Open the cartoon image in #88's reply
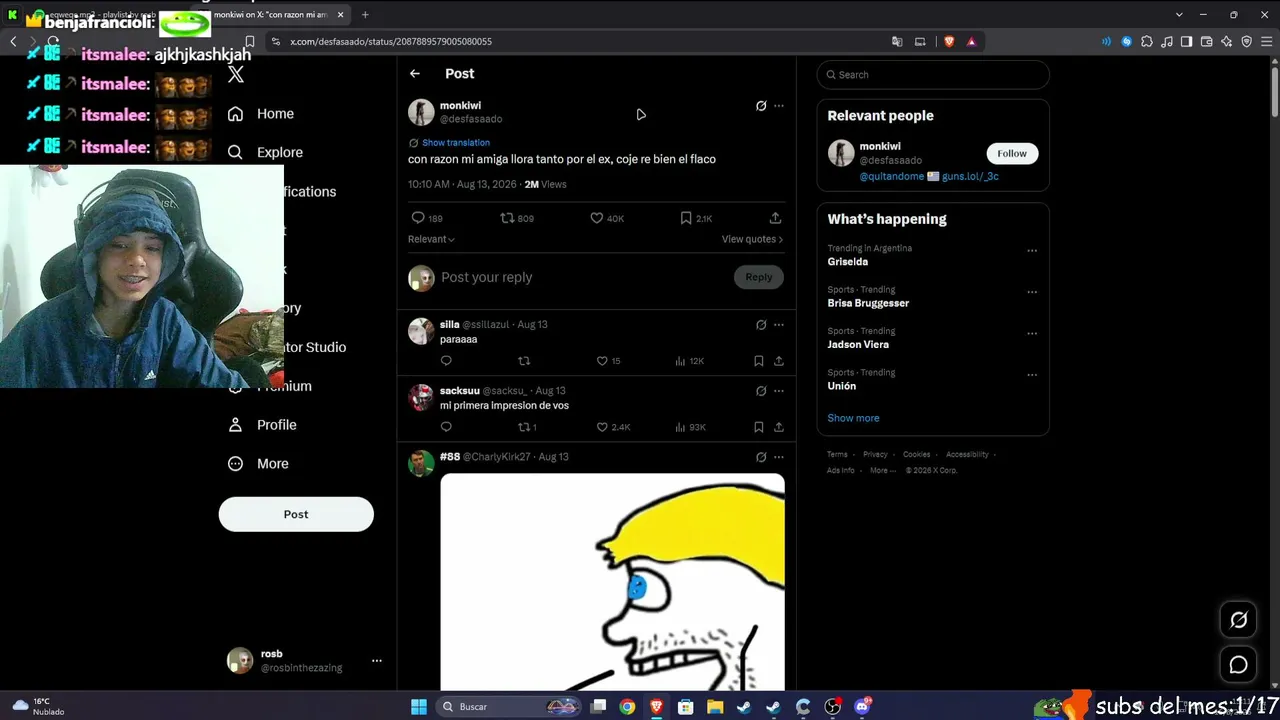1280x720 pixels. click(x=612, y=582)
